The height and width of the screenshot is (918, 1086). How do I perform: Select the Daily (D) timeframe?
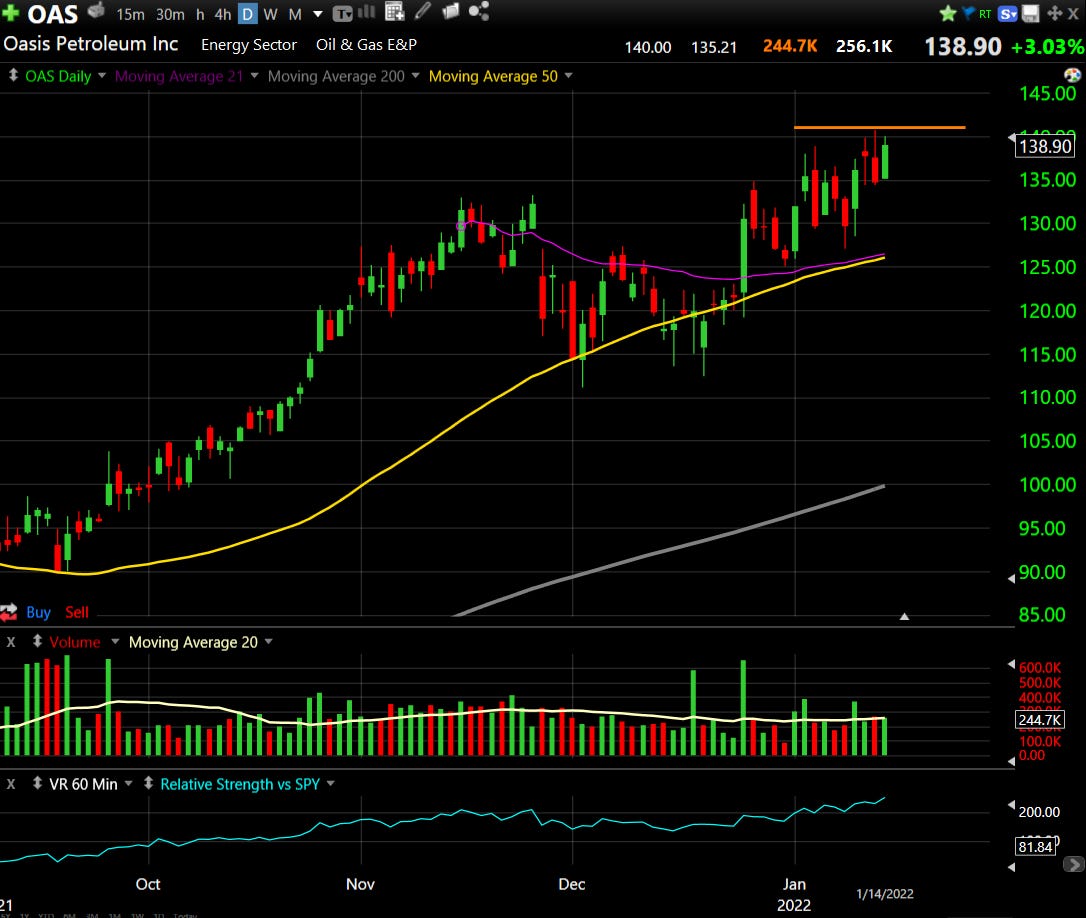pyautogui.click(x=247, y=14)
